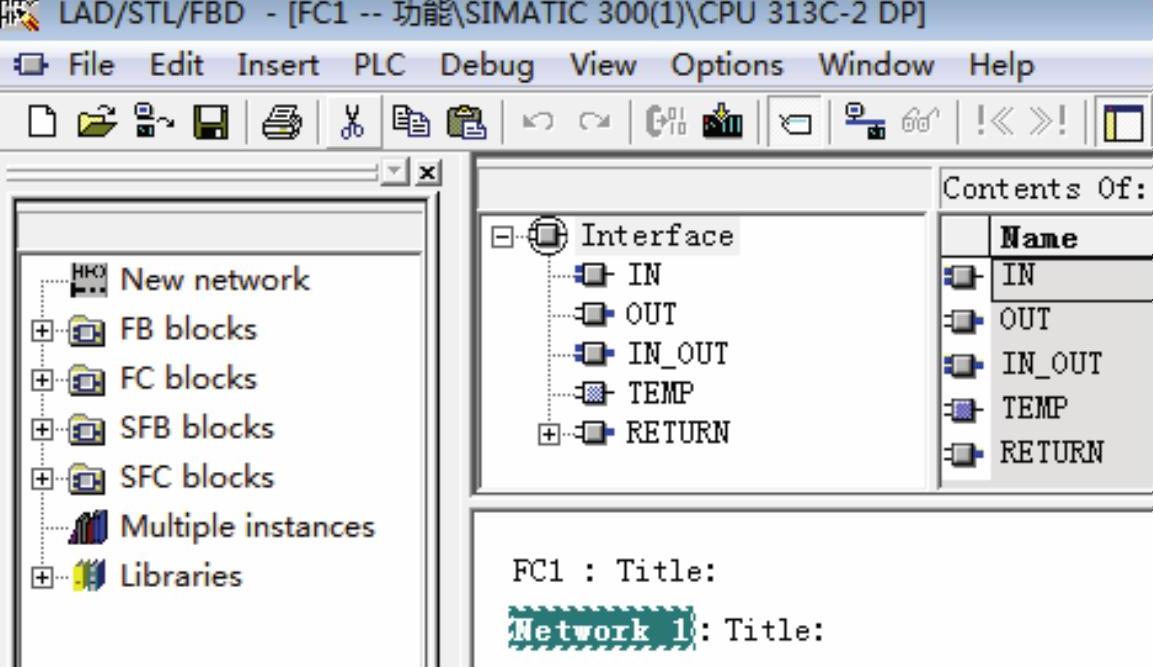Open the Debug menu
The height and width of the screenshot is (667, 1153).
[487, 65]
